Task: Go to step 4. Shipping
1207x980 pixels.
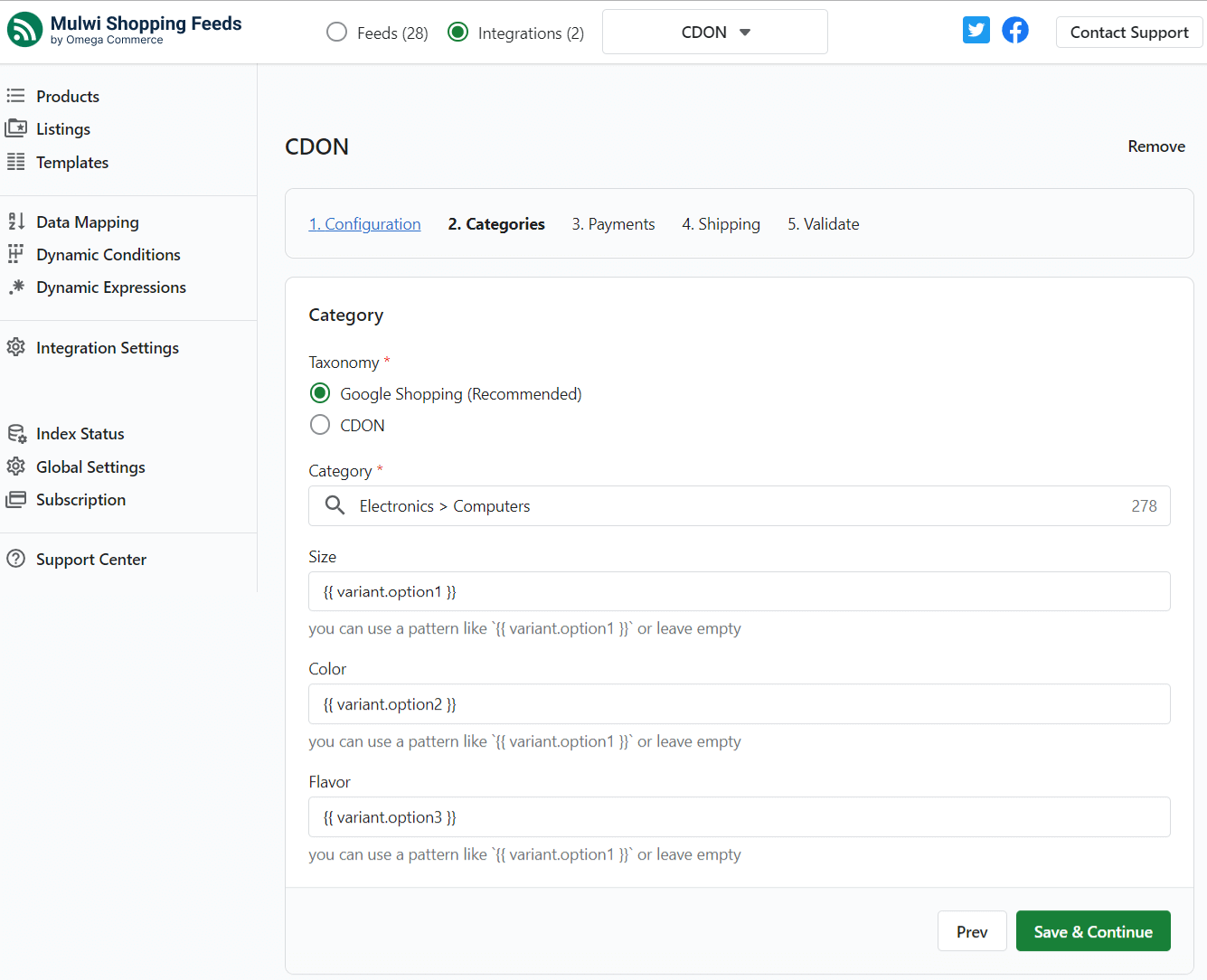Action: [x=721, y=224]
